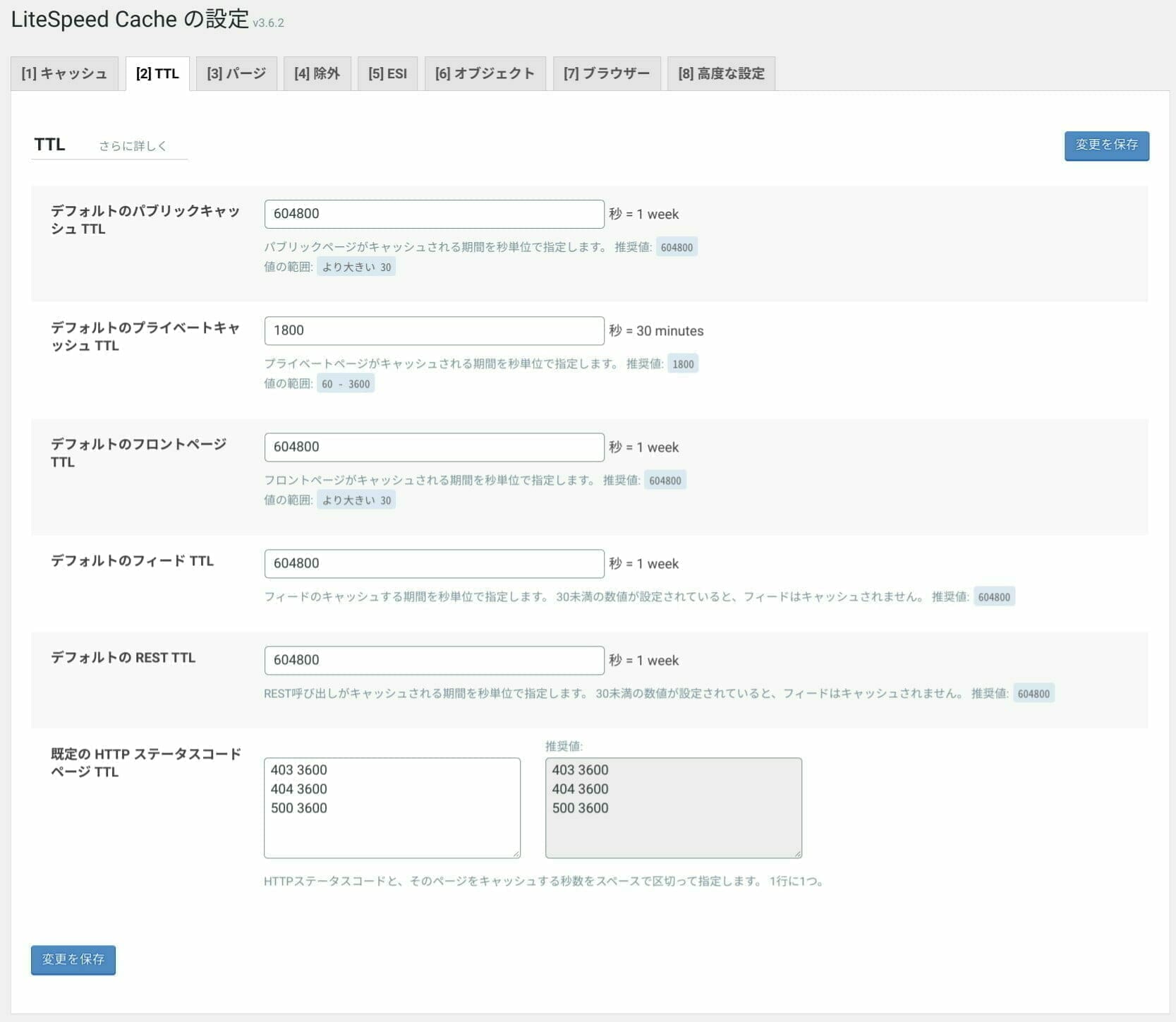Click the editable HTTP status code TTL textarea
Screen dimensions: 1176x1022
[392, 808]
